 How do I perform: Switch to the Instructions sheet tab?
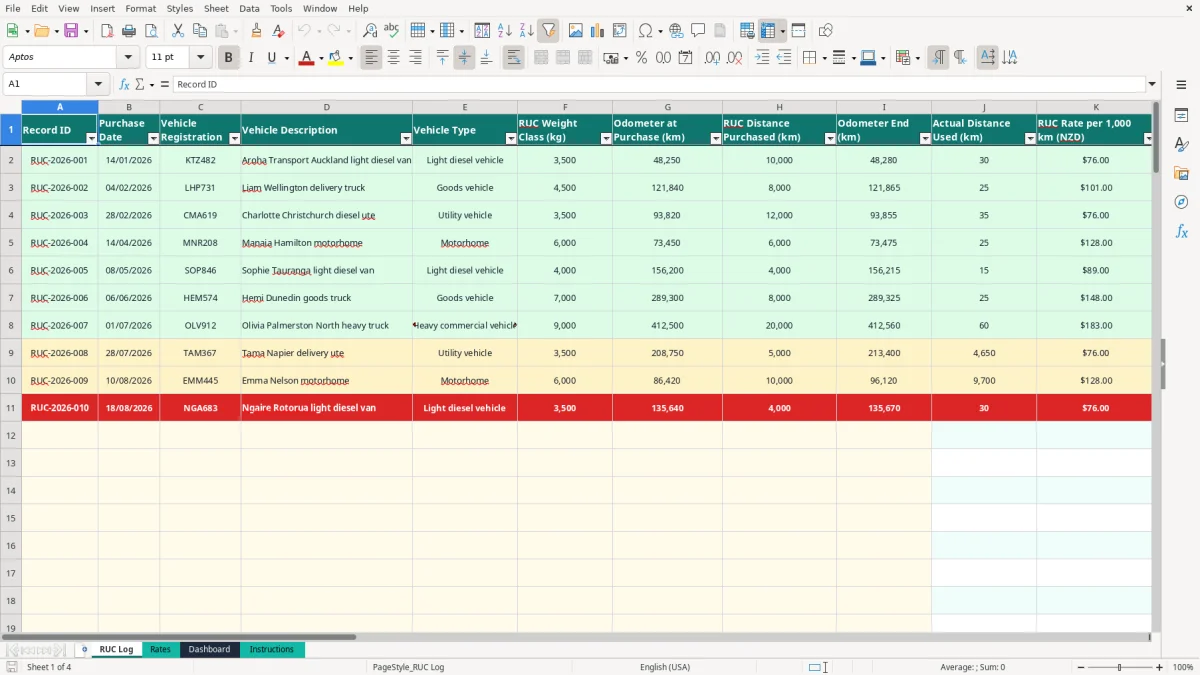click(x=272, y=649)
